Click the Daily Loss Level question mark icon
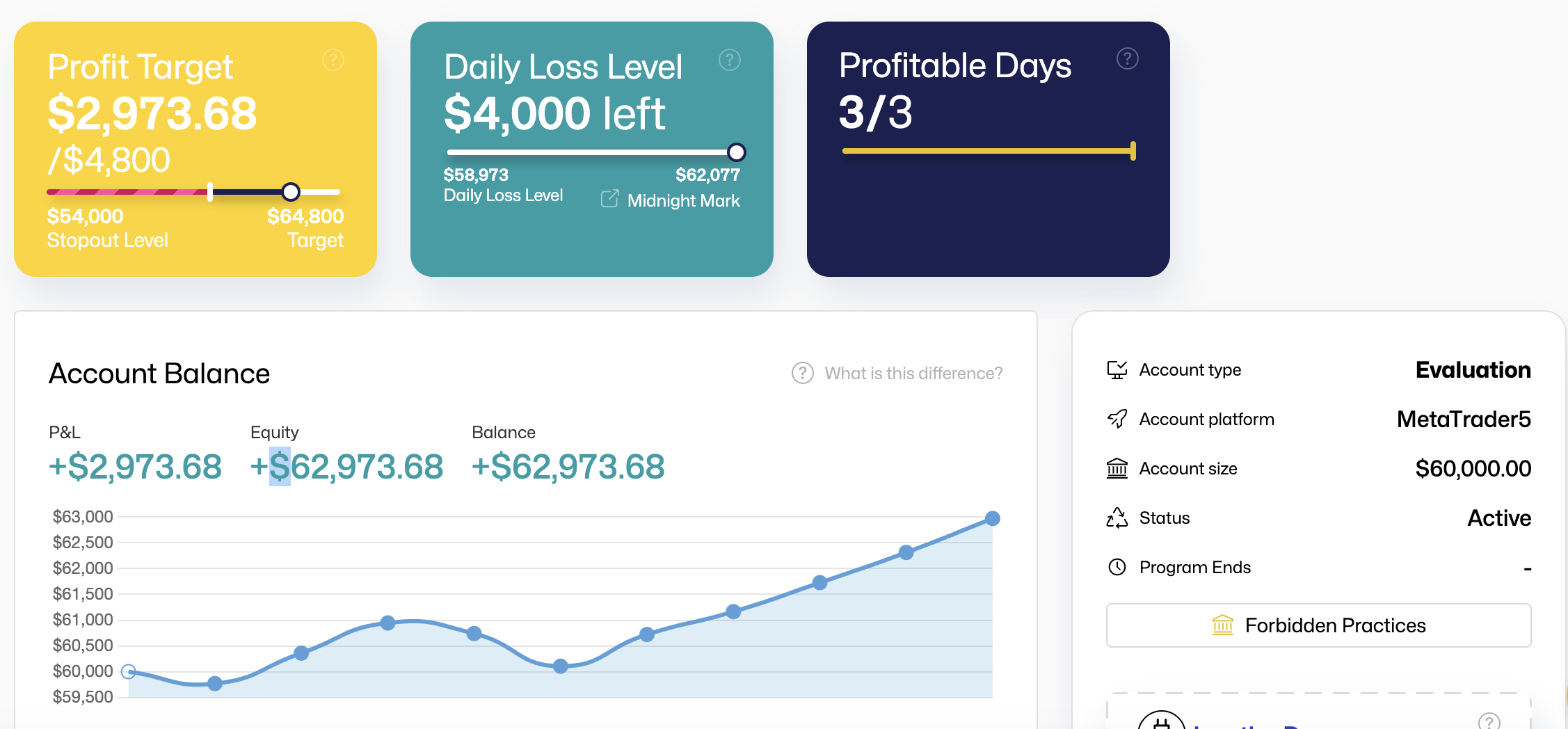 729,60
